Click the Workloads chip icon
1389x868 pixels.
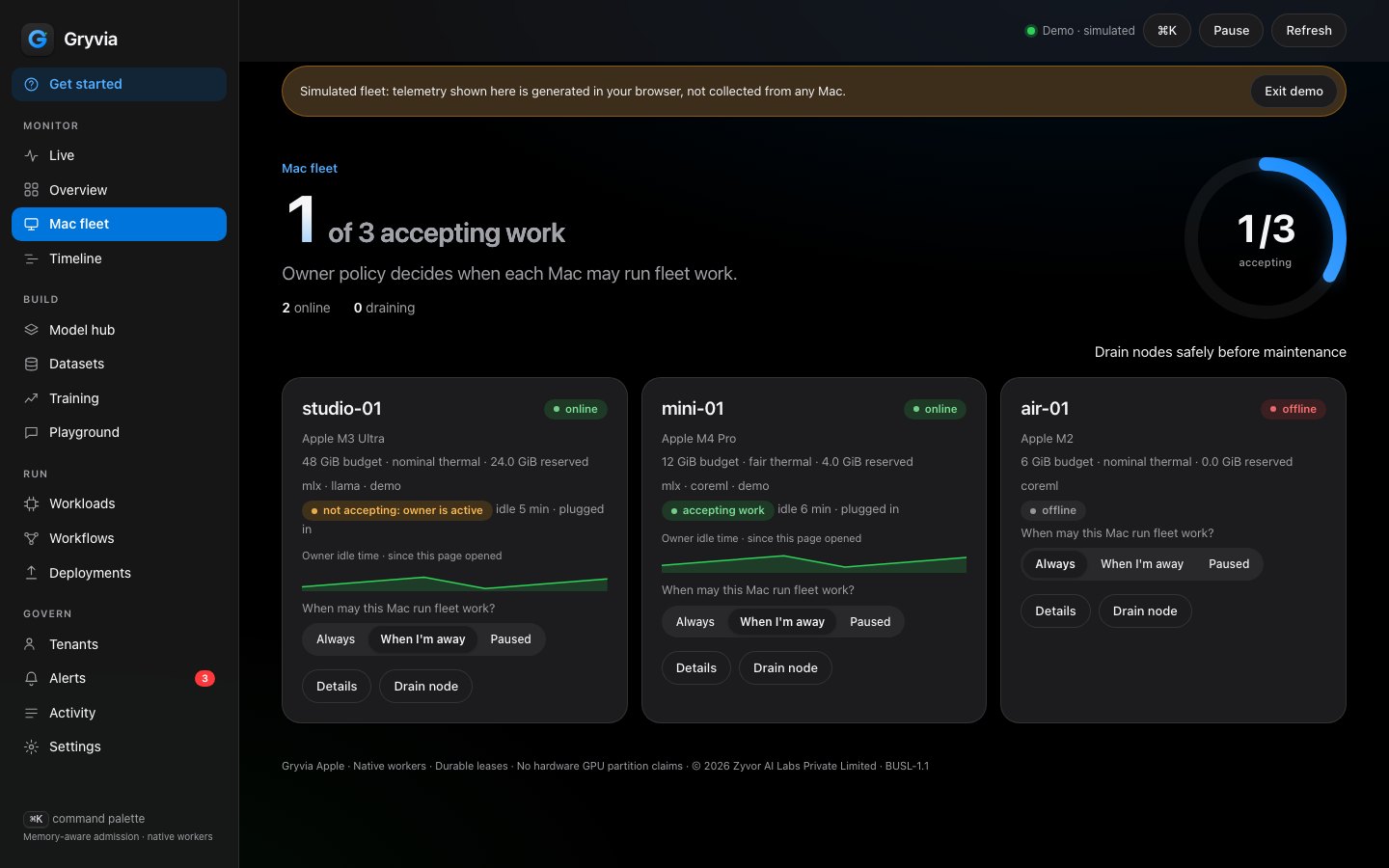(x=32, y=503)
